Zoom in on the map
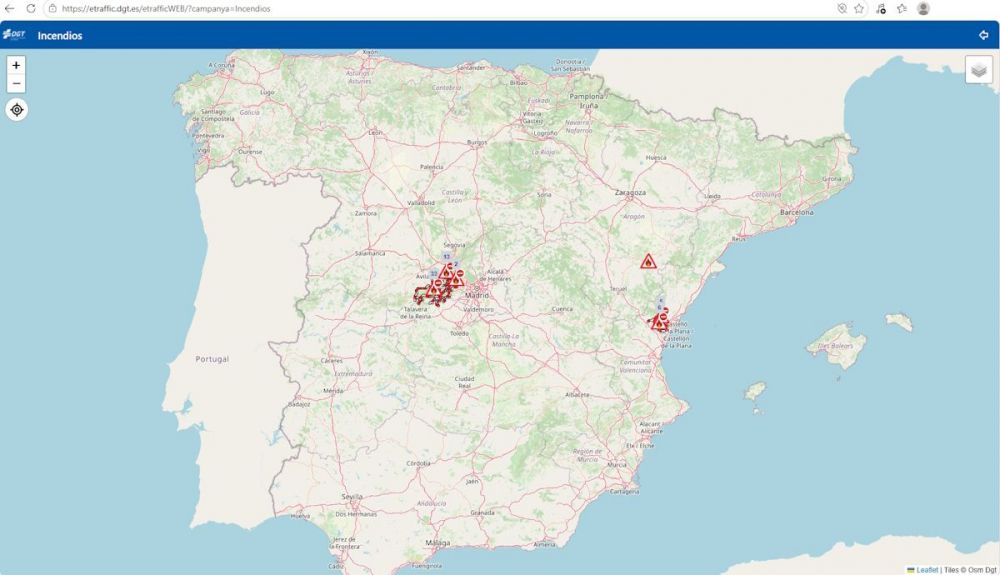The height and width of the screenshot is (575, 1000). (x=16, y=65)
